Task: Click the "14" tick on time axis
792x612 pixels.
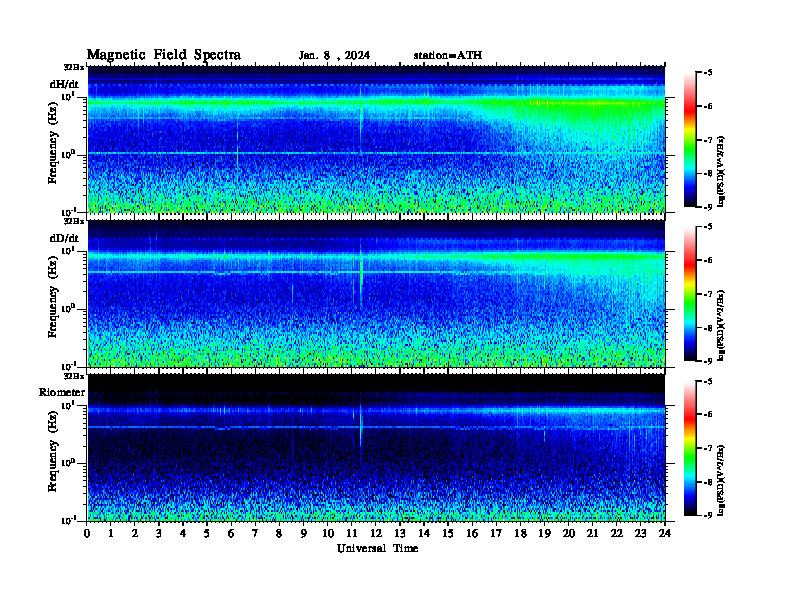Action: click(x=424, y=533)
